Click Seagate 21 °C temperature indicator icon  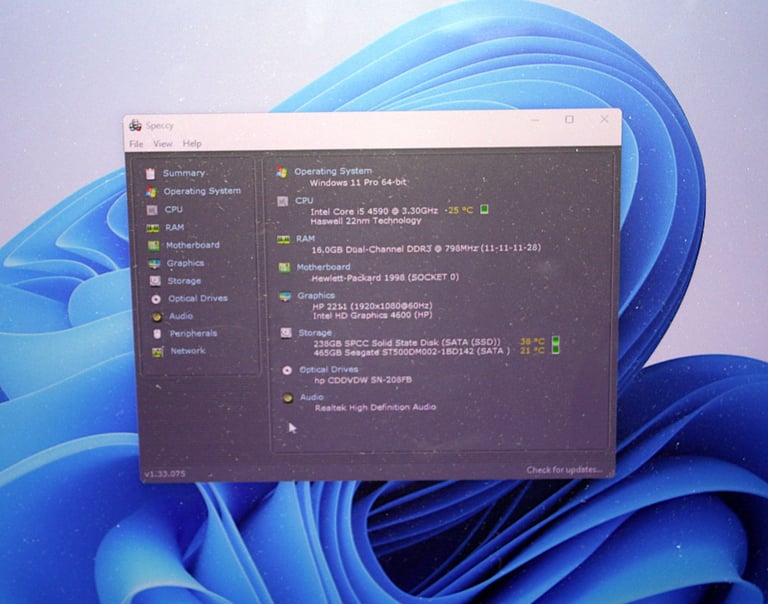pyautogui.click(x=555, y=349)
